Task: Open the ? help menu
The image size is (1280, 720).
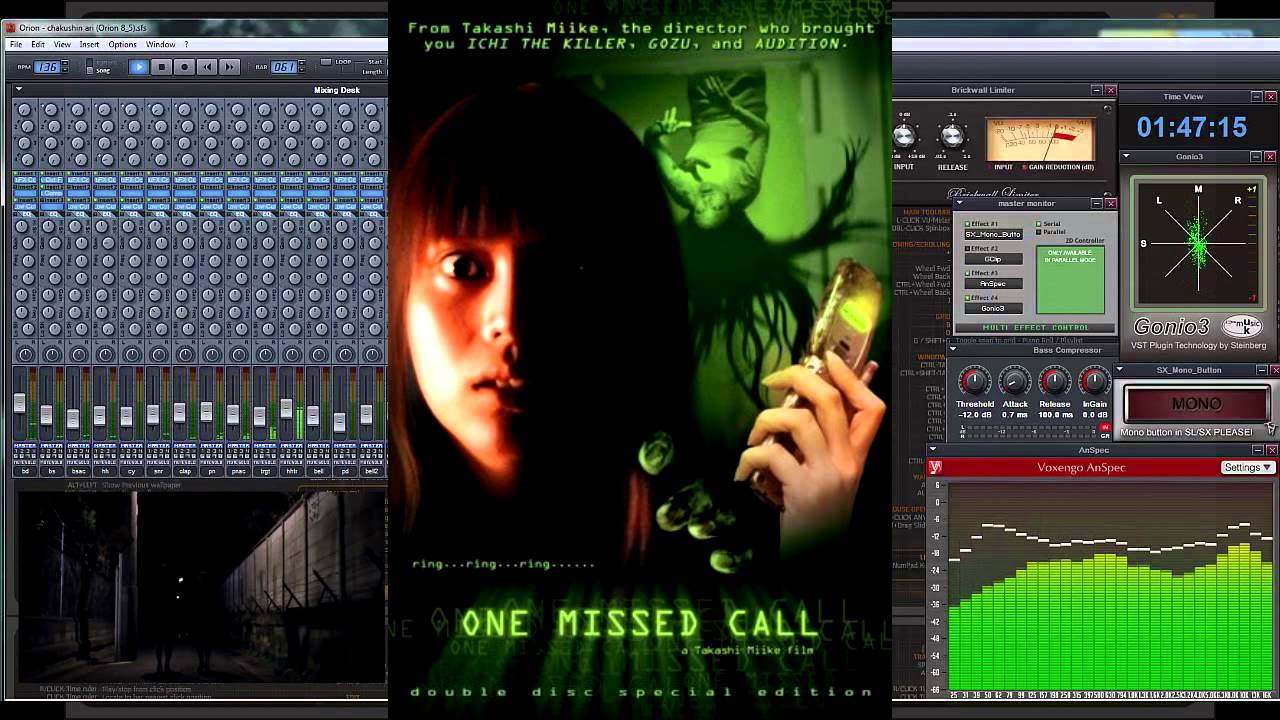Action: coord(186,44)
